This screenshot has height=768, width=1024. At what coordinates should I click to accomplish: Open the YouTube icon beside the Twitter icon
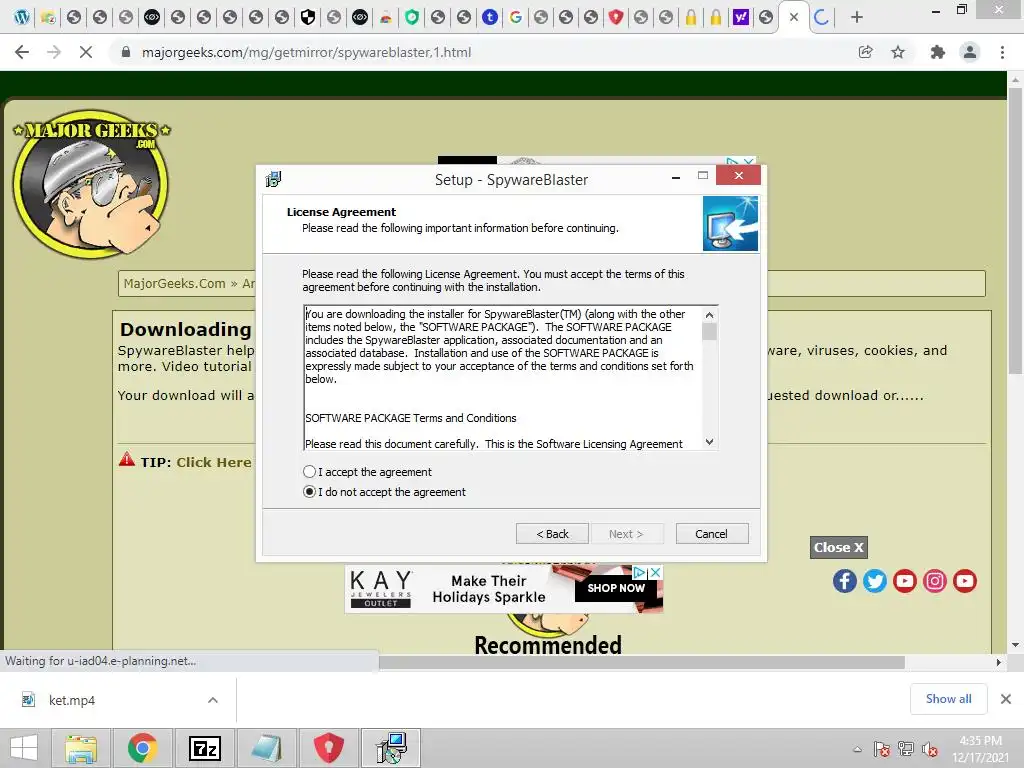click(904, 581)
